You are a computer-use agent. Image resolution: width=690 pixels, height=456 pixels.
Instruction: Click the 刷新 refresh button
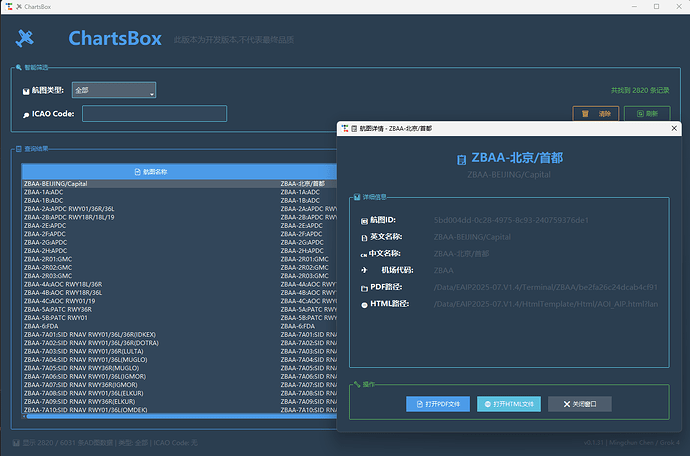coord(646,114)
